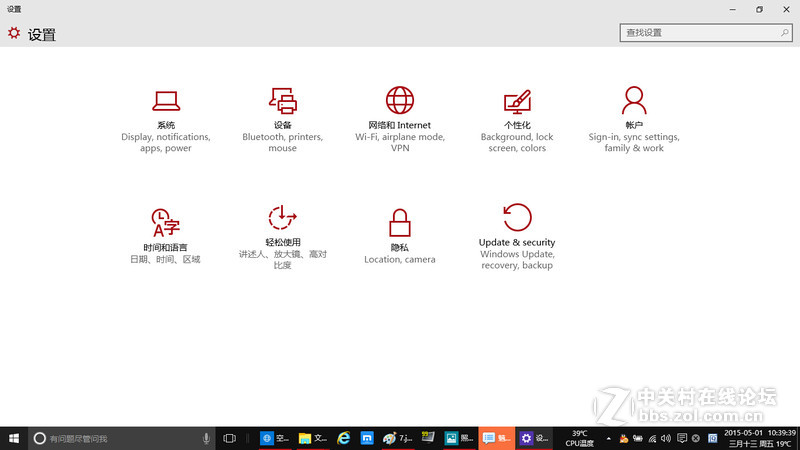Open the Photos app on taskbar
800x450 pixels.
click(459, 438)
